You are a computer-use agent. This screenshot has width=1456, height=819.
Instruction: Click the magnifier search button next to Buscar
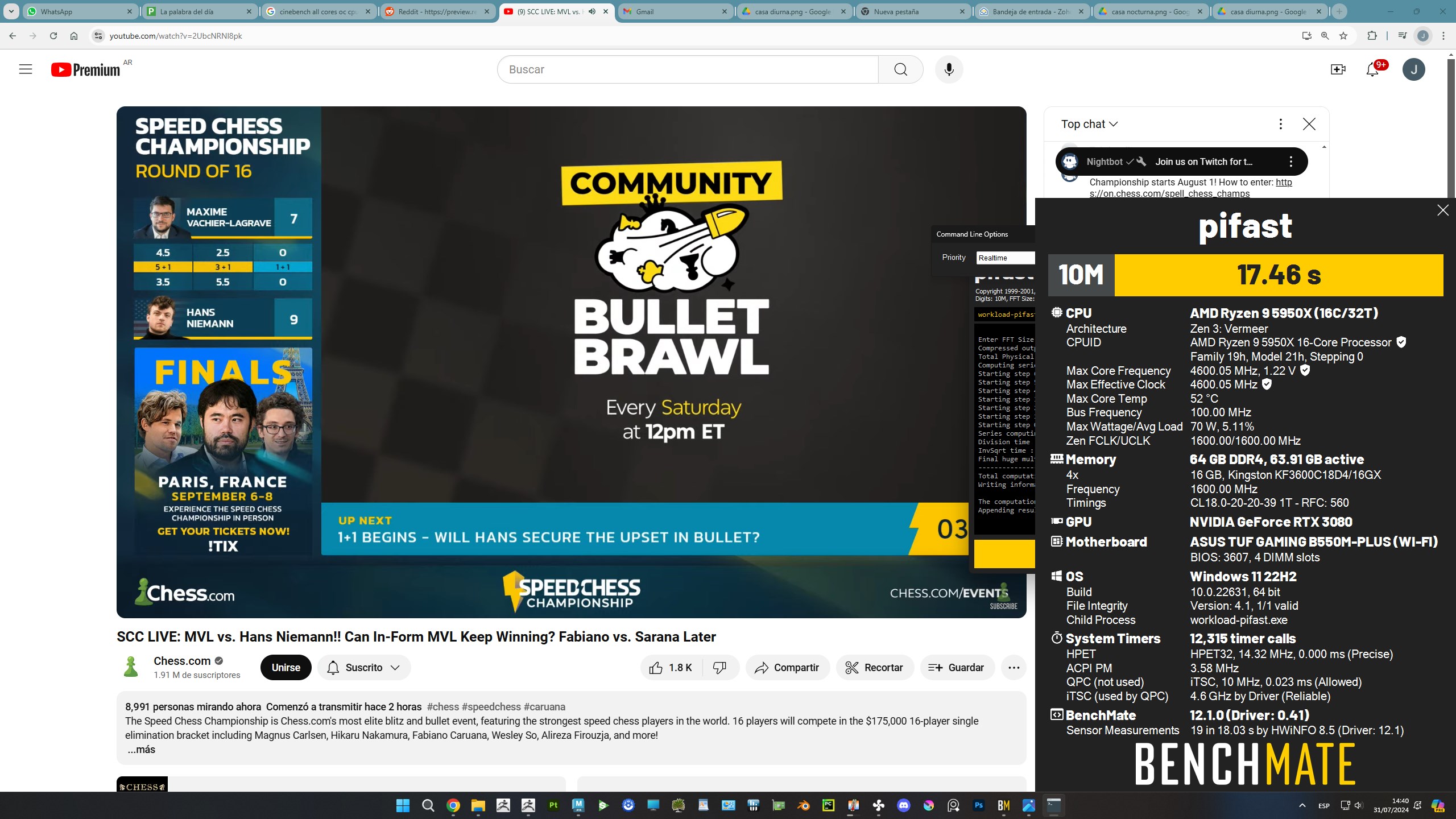pyautogui.click(x=900, y=69)
